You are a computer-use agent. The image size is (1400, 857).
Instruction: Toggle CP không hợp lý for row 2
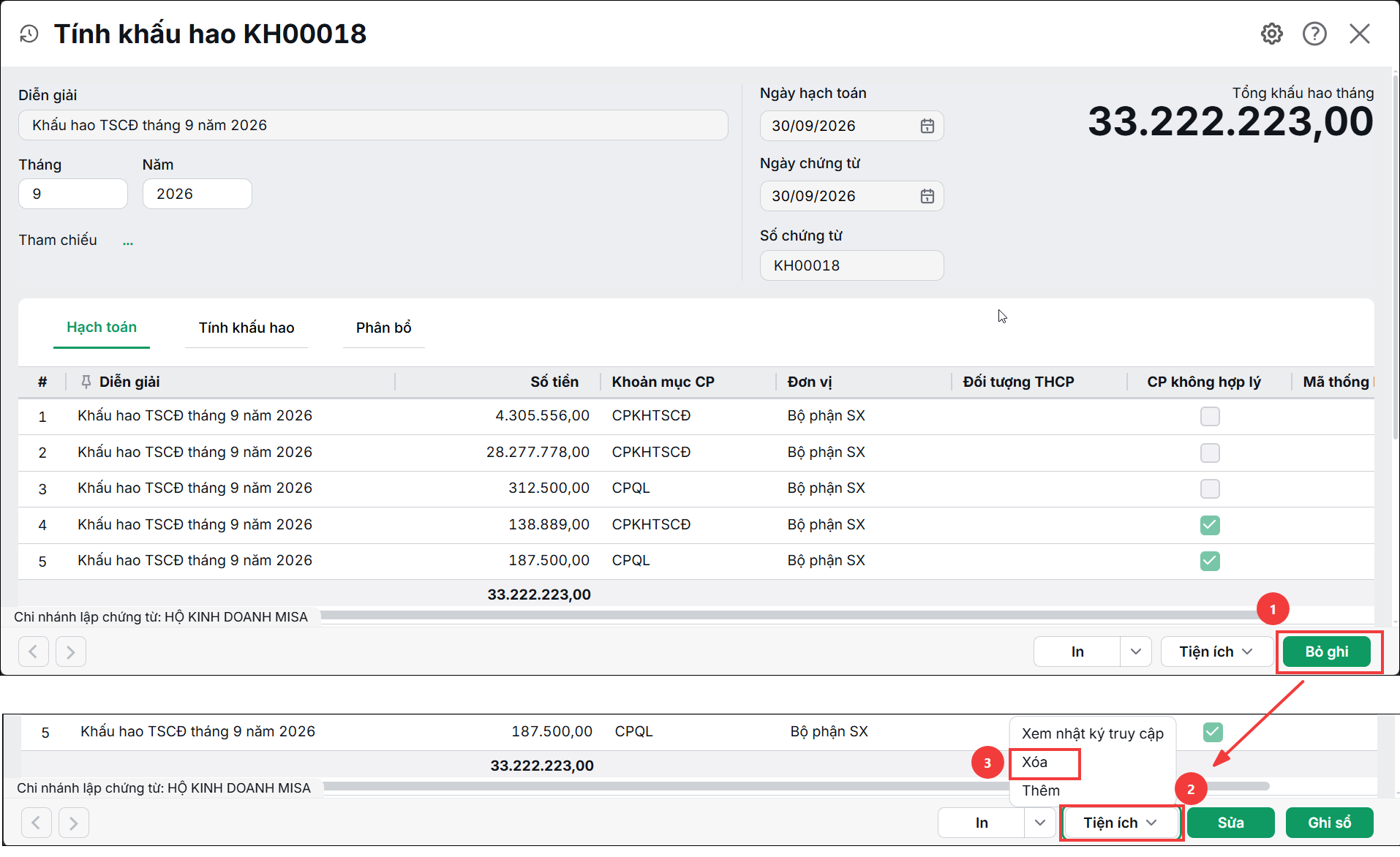(x=1210, y=453)
